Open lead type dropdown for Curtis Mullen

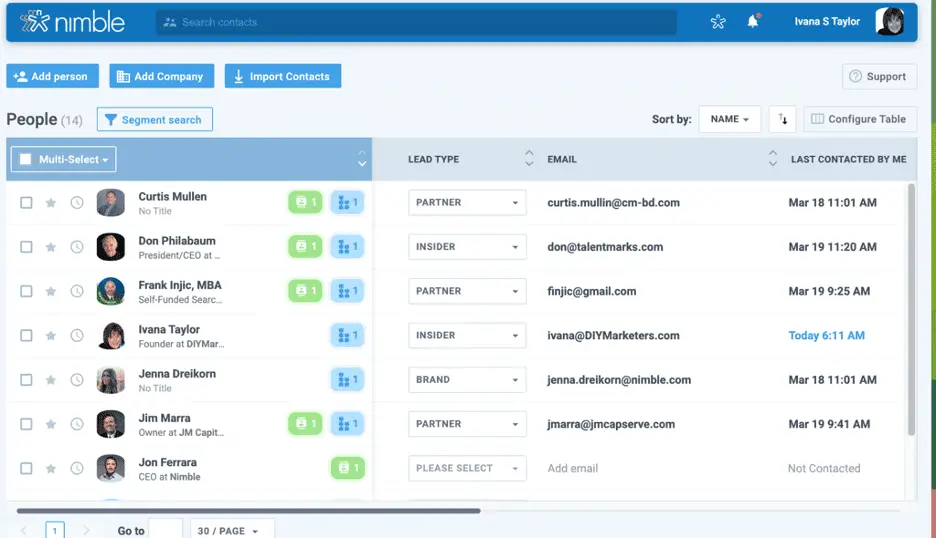(467, 203)
